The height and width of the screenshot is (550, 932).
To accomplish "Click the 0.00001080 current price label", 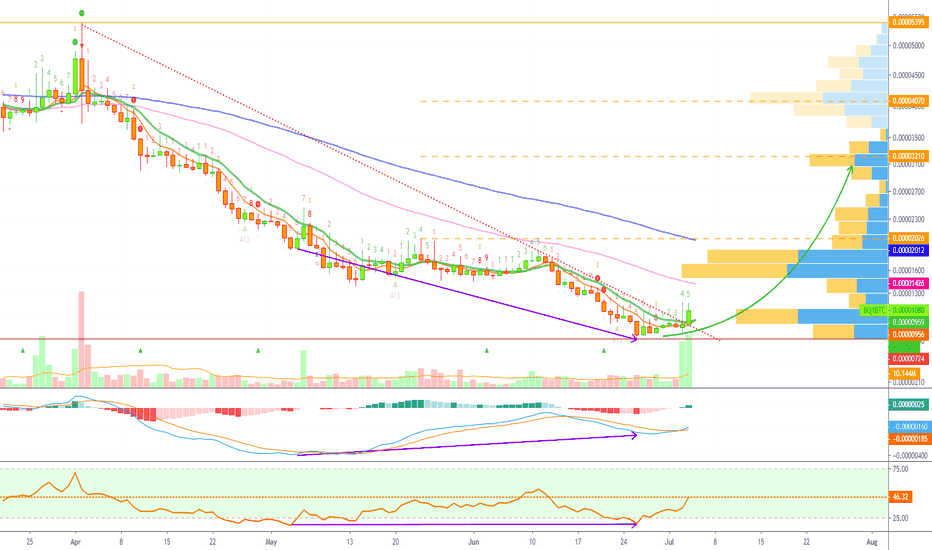I will pos(909,310).
